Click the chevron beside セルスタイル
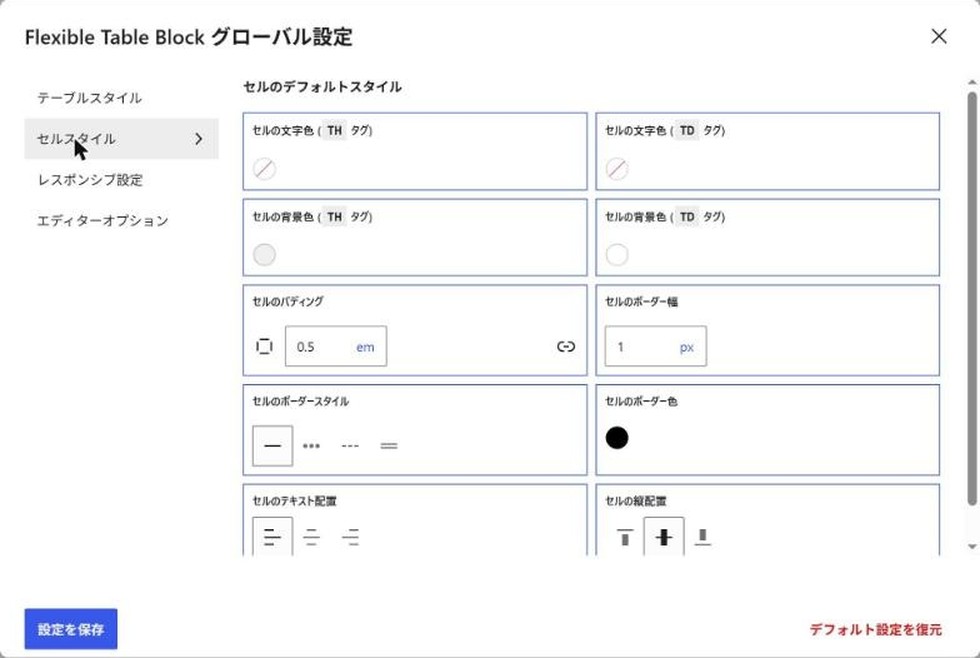Image resolution: width=980 pixels, height=658 pixels. [x=199, y=139]
